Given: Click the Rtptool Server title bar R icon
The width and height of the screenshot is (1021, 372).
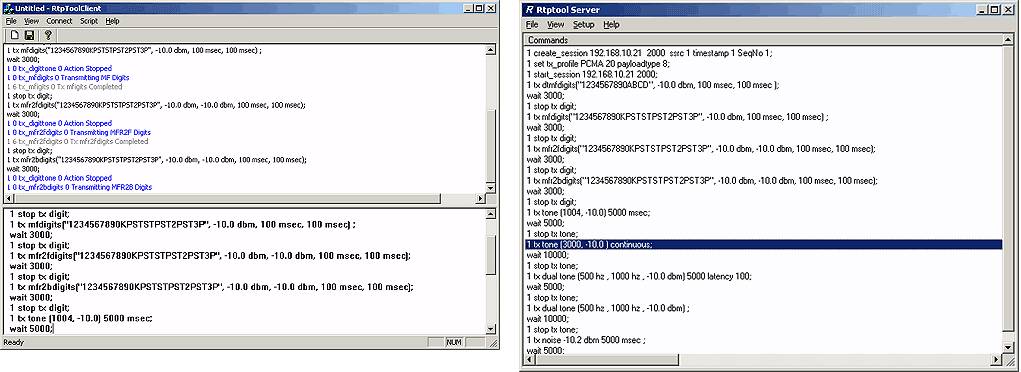Looking at the screenshot, I should click(x=529, y=10).
